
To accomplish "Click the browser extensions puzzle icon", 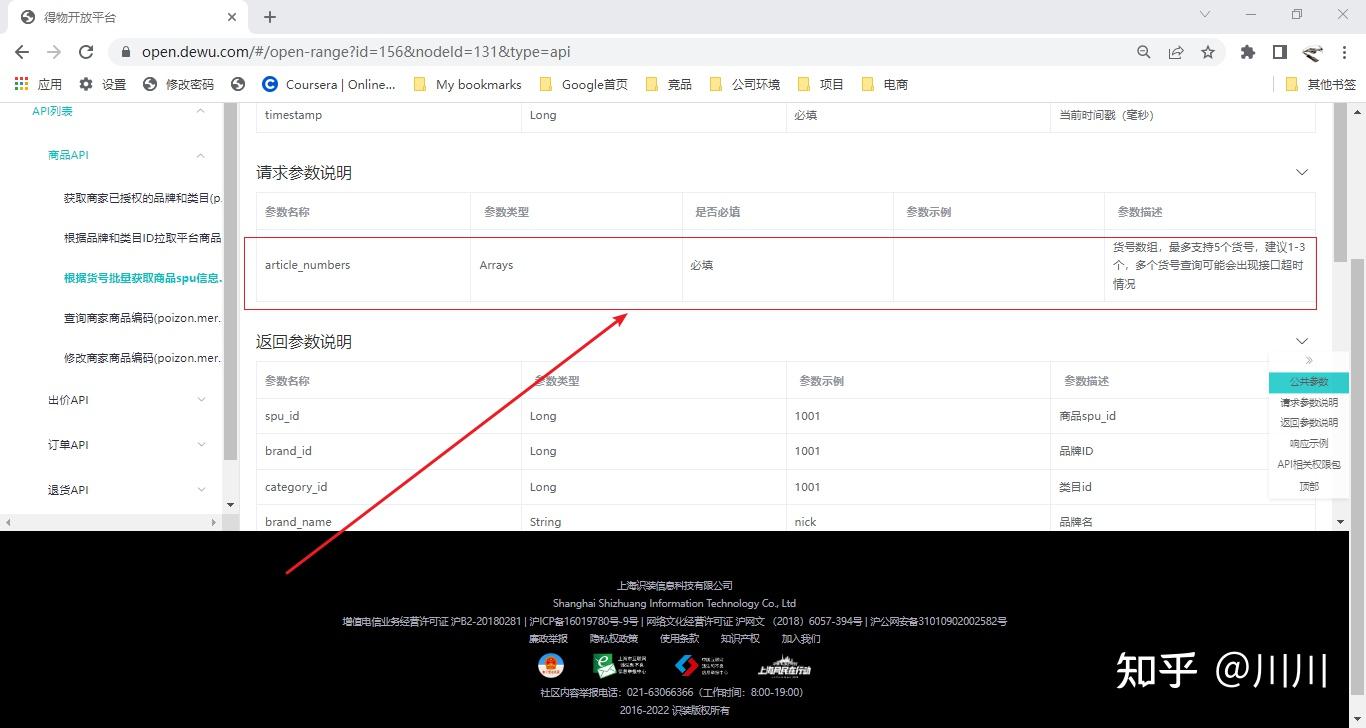I will (1247, 51).
